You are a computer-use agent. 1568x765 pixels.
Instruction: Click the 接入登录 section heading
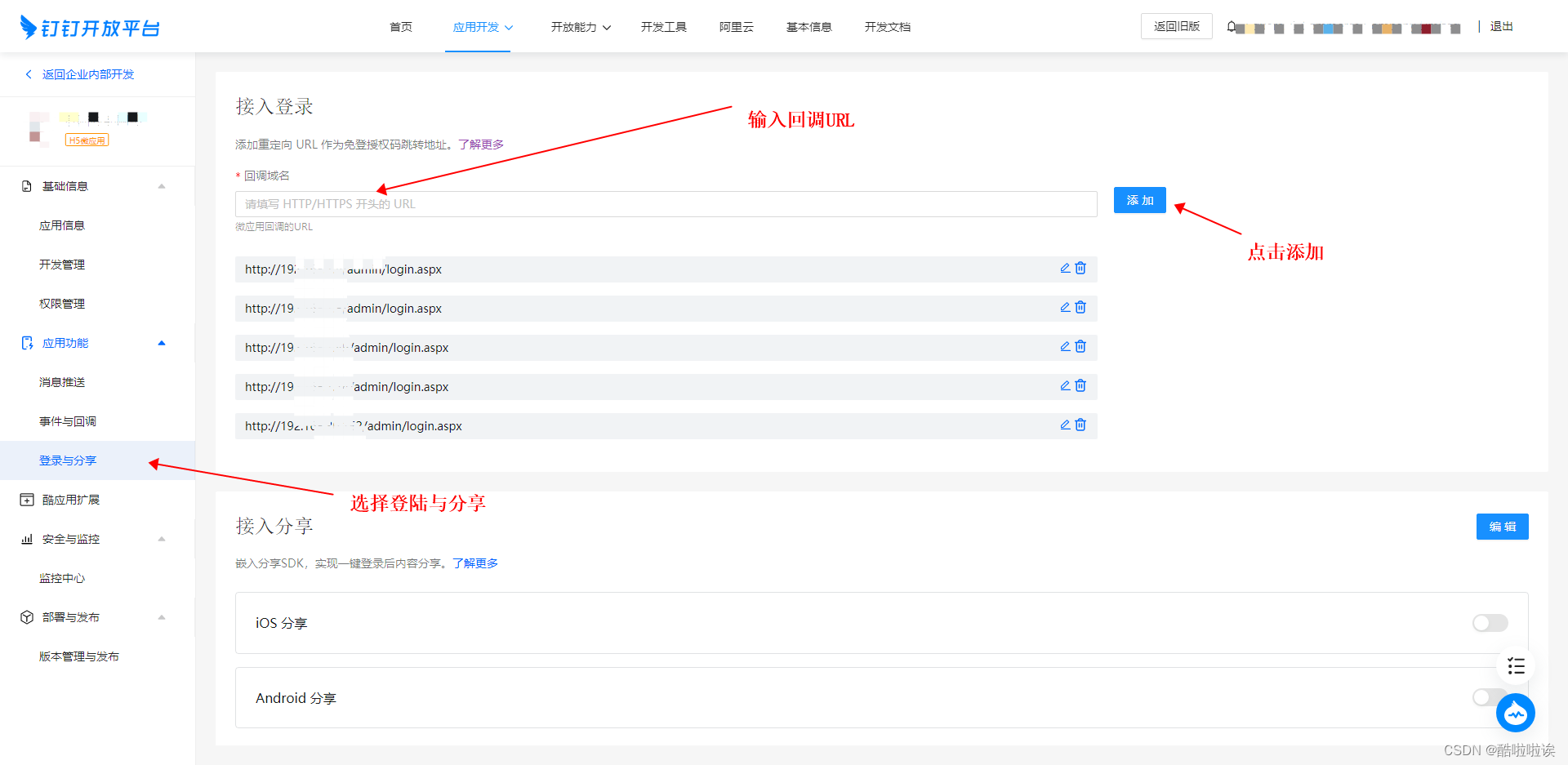pyautogui.click(x=274, y=107)
